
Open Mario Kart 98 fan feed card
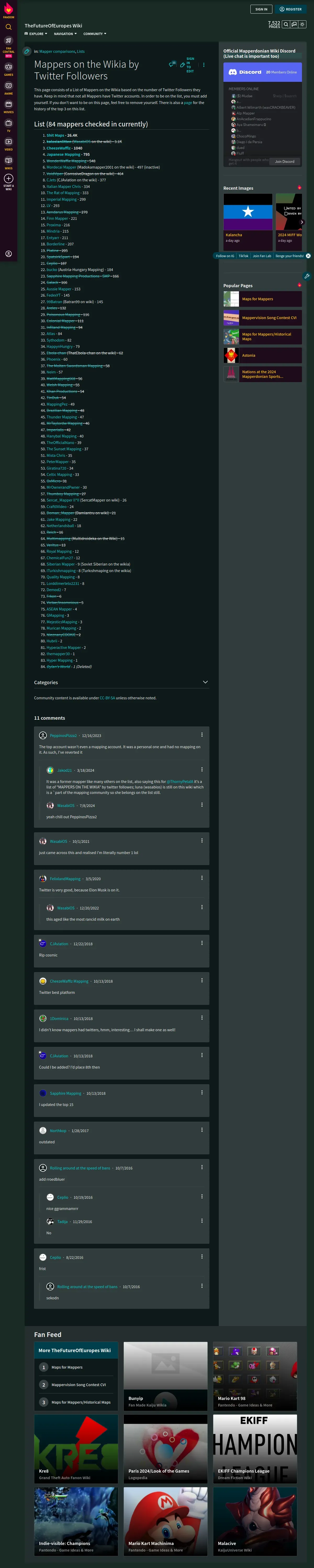click(255, 1376)
